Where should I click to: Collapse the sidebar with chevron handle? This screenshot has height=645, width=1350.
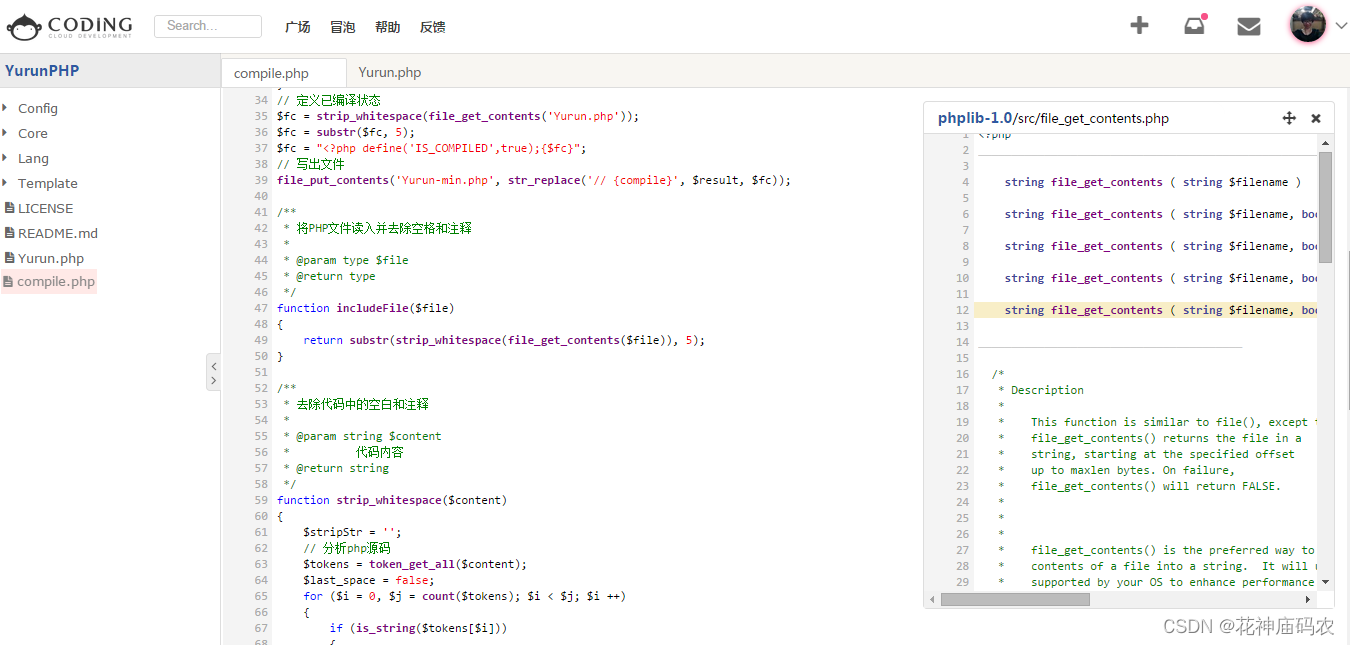pyautogui.click(x=213, y=371)
